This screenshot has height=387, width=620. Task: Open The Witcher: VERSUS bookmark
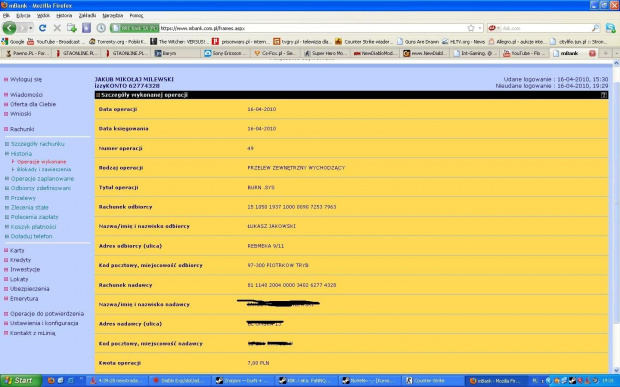180,42
